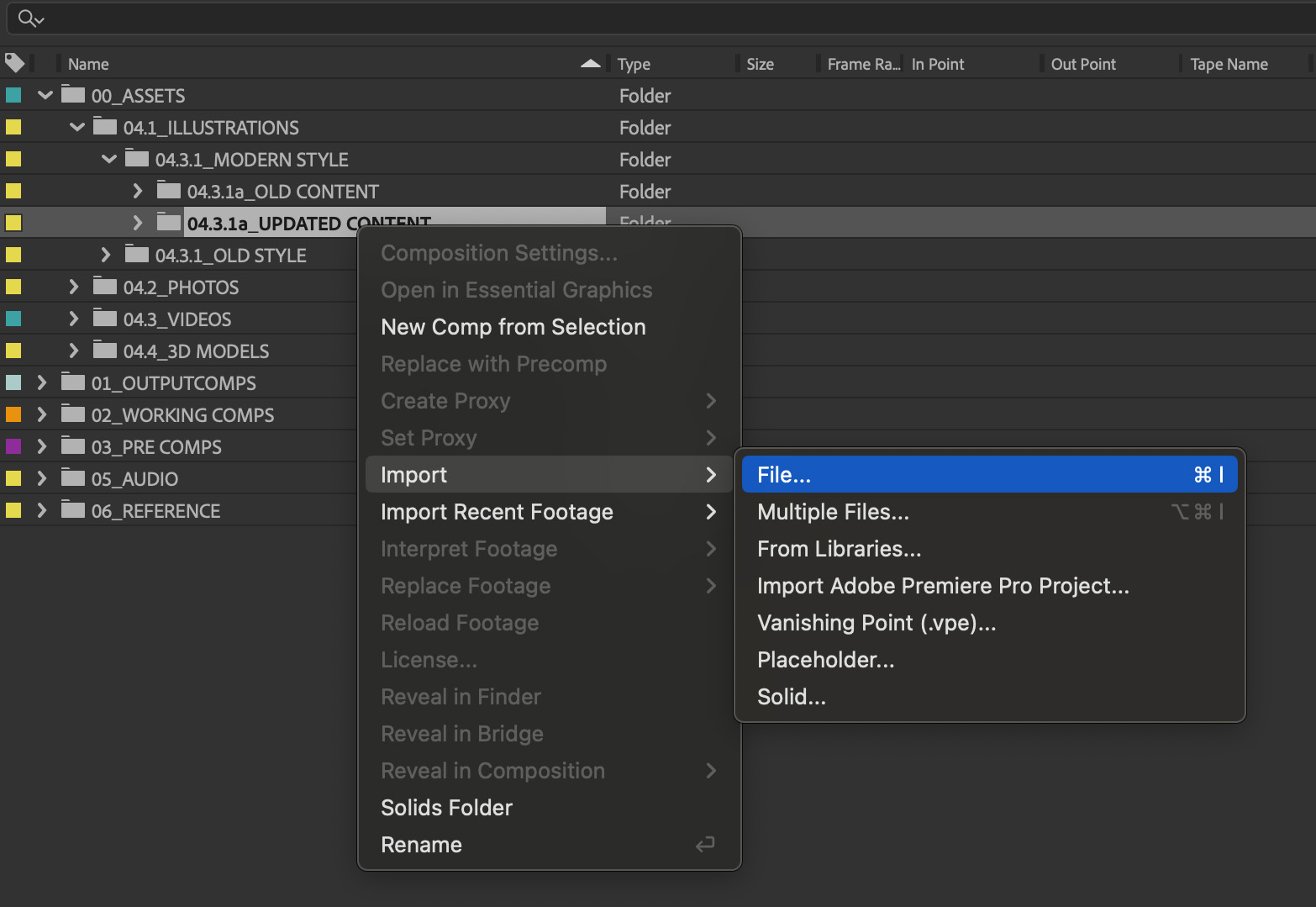Expand the 02_WORKING COMPS folder

click(x=41, y=414)
